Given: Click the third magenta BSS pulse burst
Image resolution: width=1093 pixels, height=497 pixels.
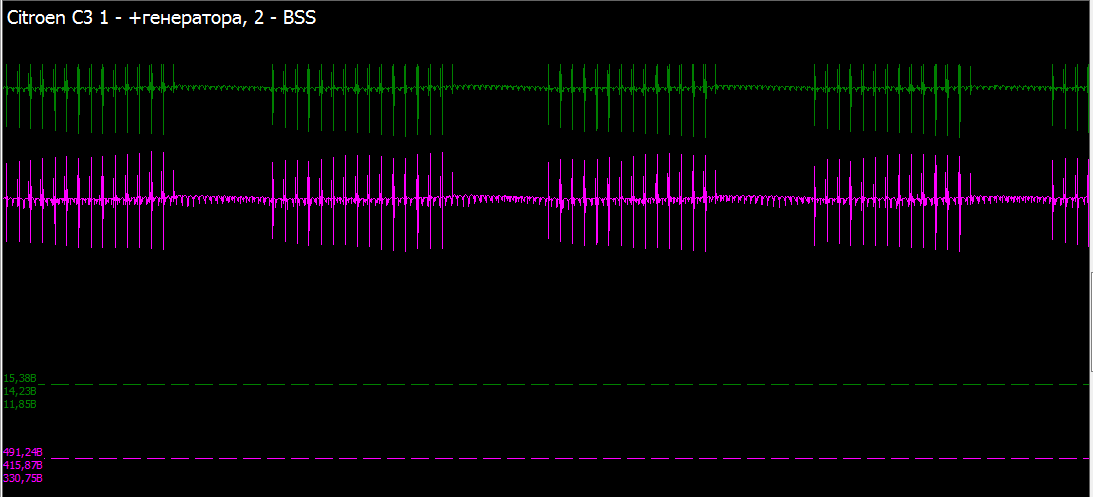Looking at the screenshot, I should pyautogui.click(x=632, y=203).
